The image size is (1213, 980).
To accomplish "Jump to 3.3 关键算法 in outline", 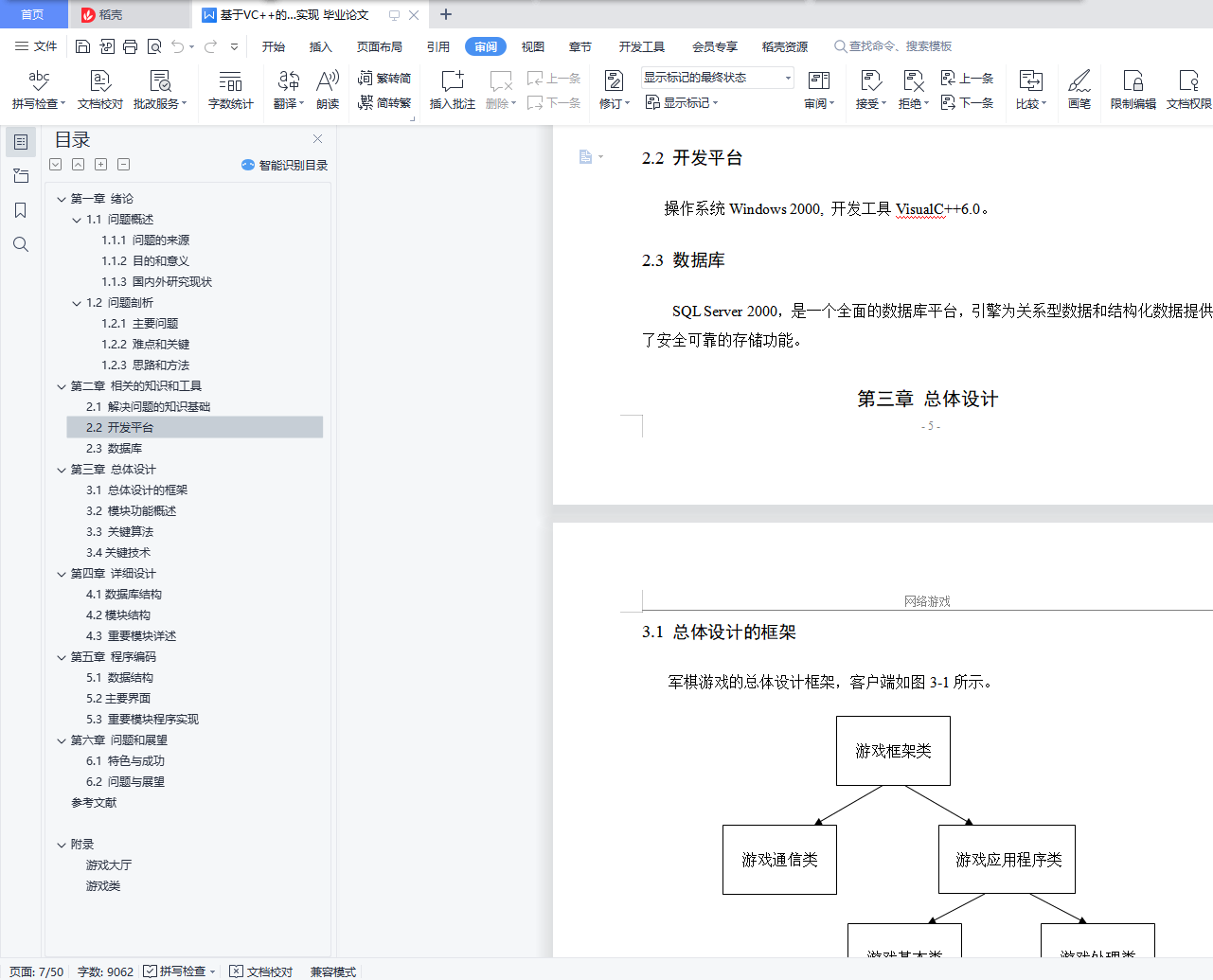I will tap(119, 532).
